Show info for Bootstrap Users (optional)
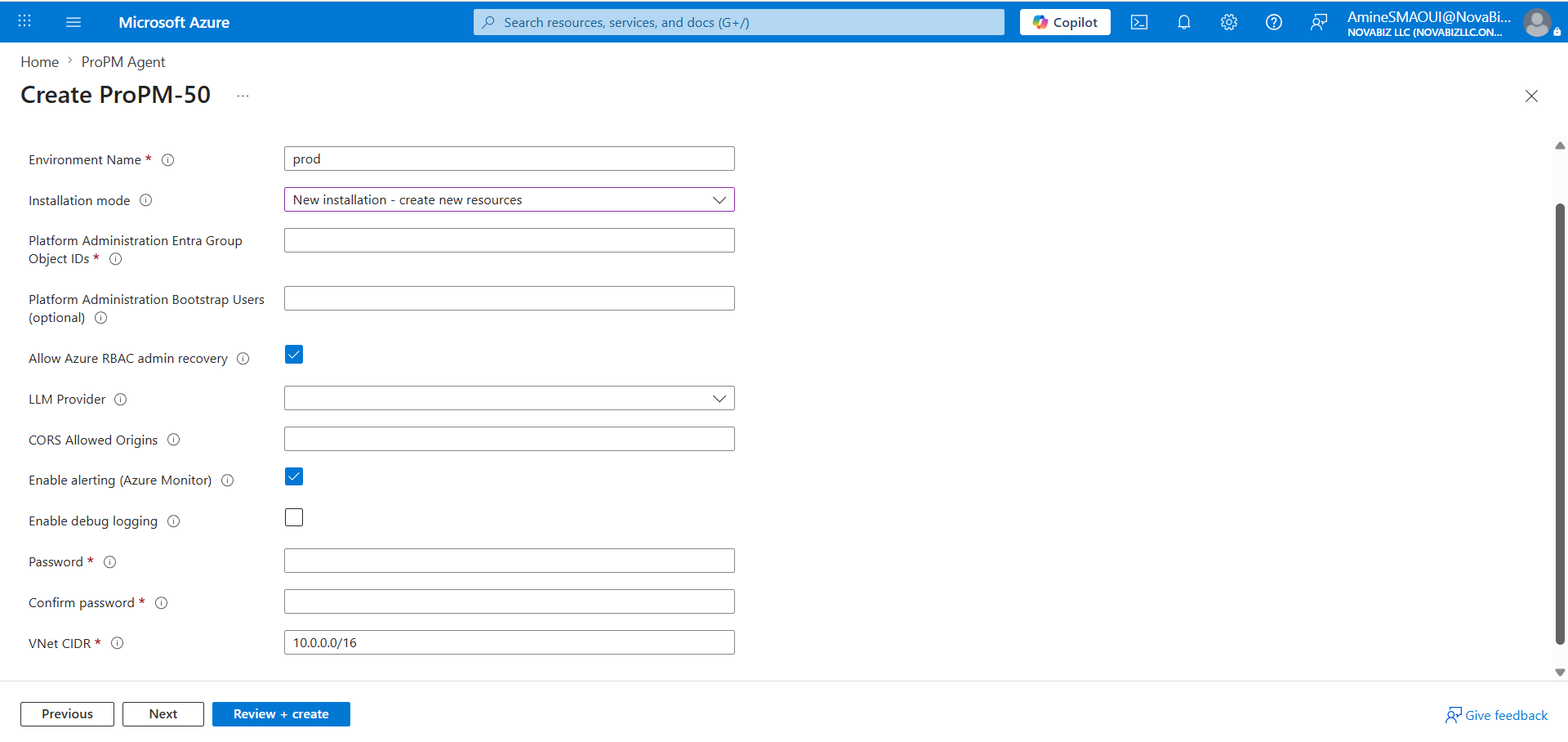Image resolution: width=1568 pixels, height=742 pixels. click(101, 318)
